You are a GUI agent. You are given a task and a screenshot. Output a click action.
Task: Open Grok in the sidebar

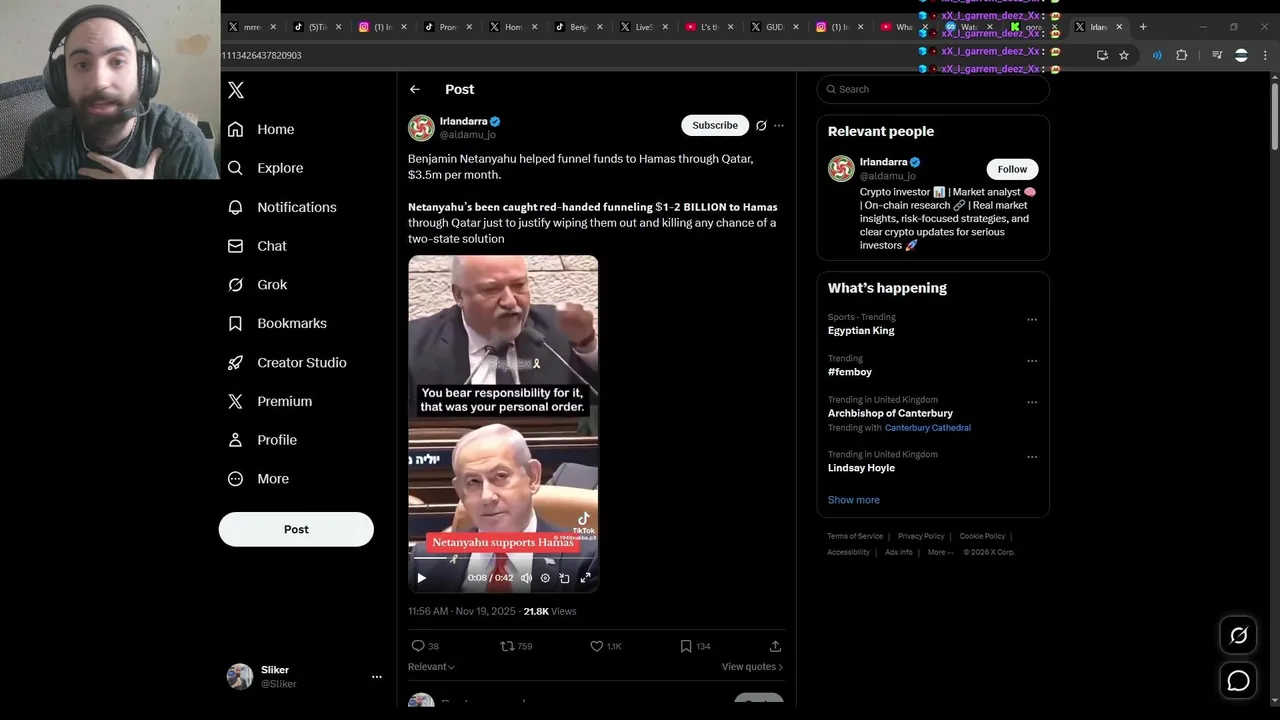[x=258, y=285]
